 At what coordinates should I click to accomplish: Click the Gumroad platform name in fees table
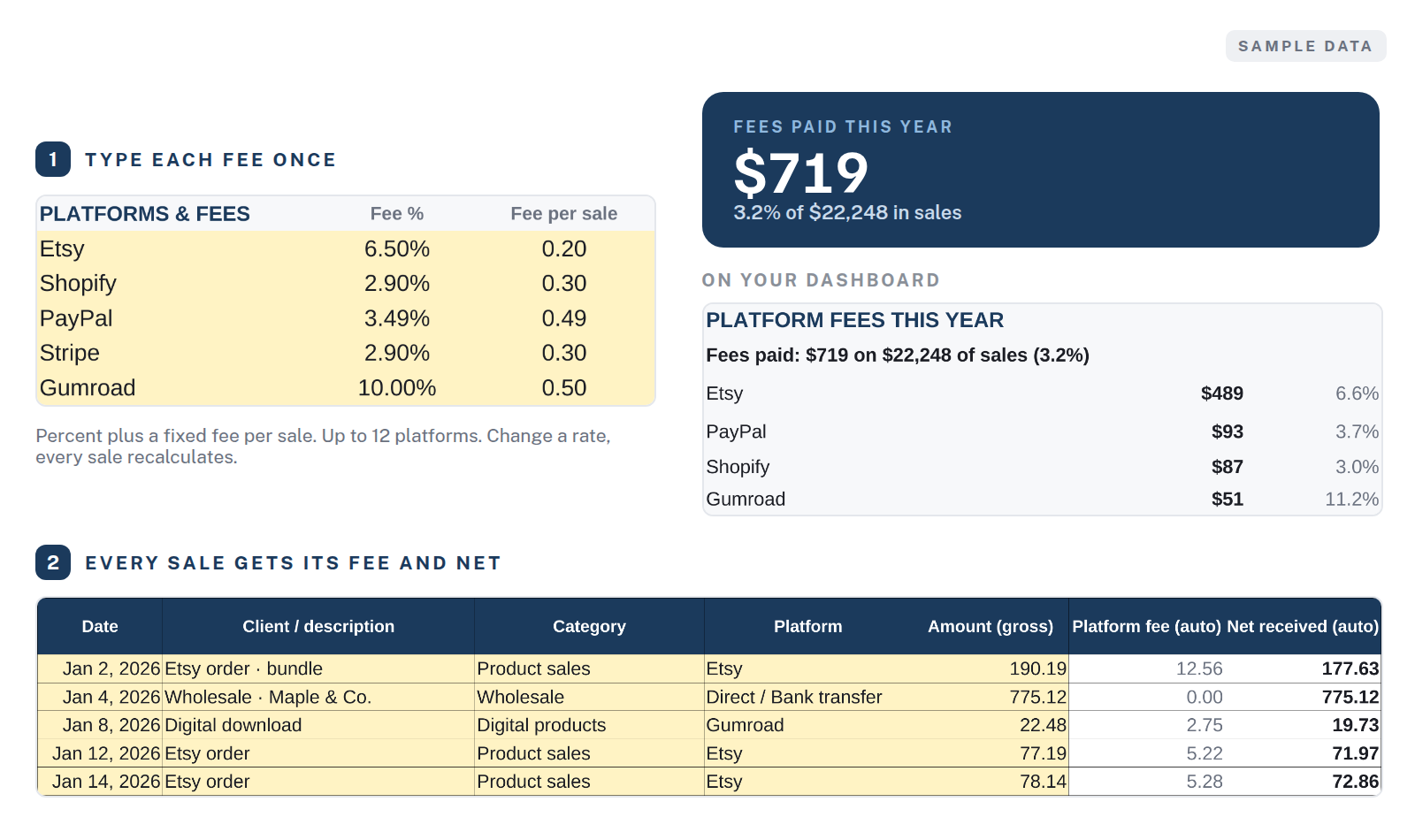pos(88,388)
